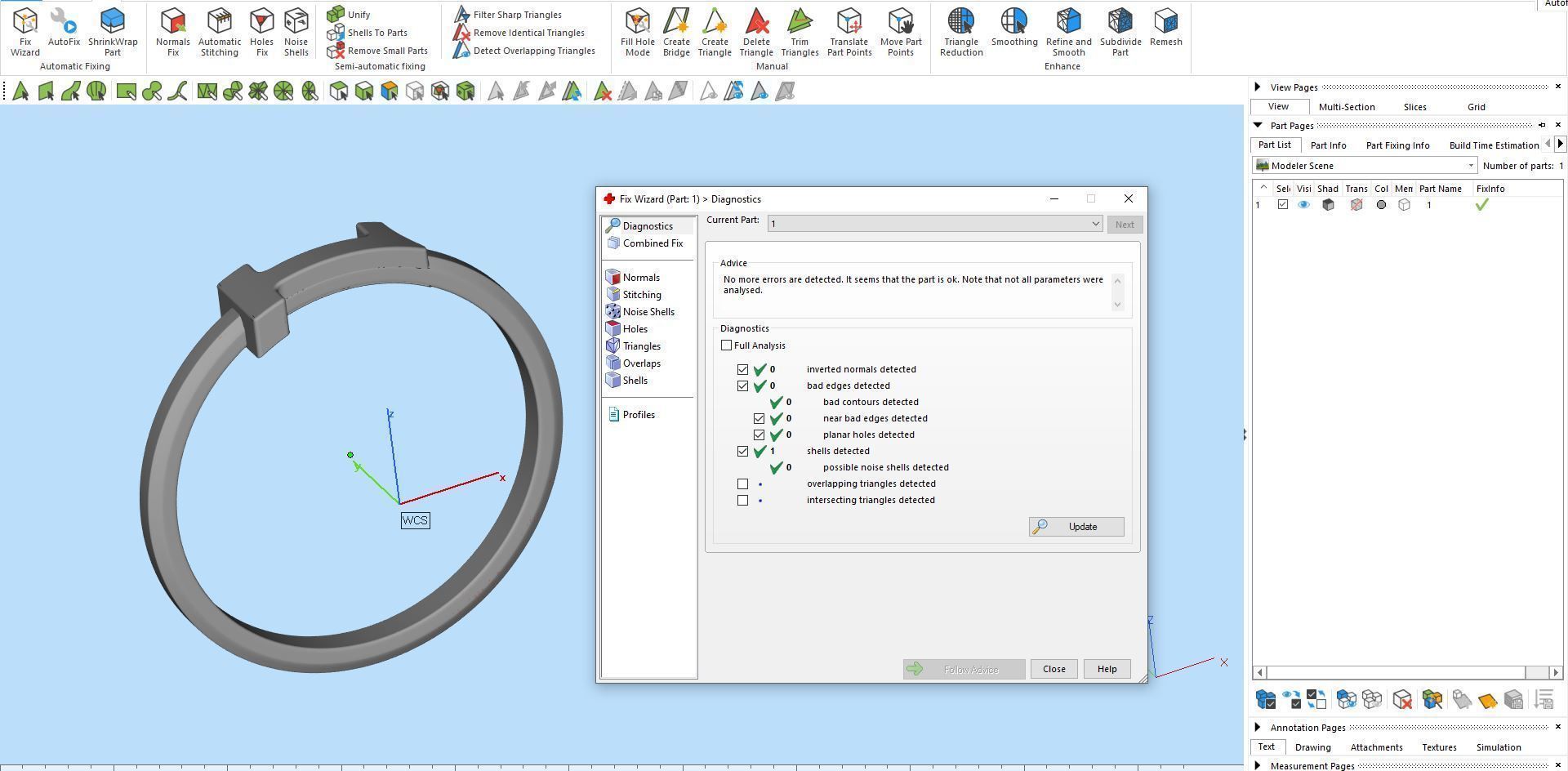
Task: Open Noise Shells tool in ribbon
Action: pyautogui.click(x=296, y=33)
